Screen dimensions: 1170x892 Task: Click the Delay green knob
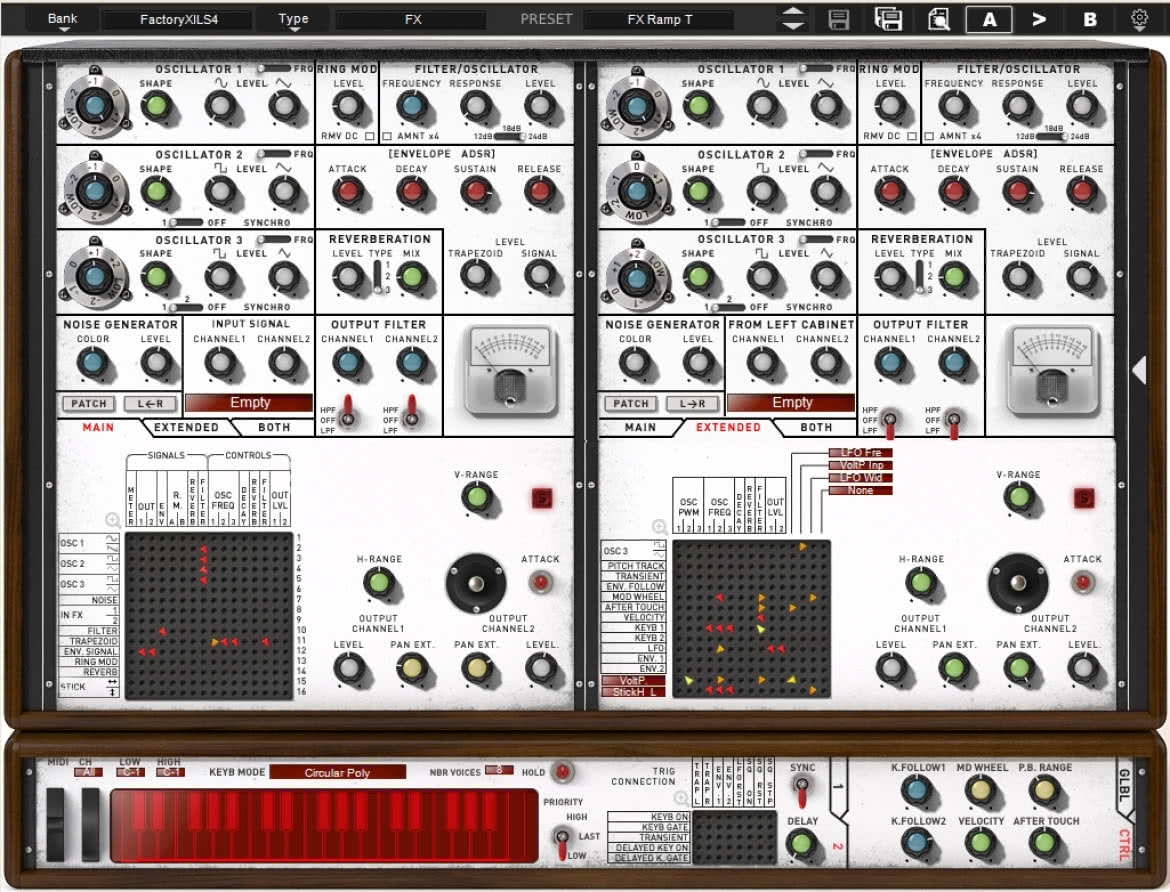(801, 844)
